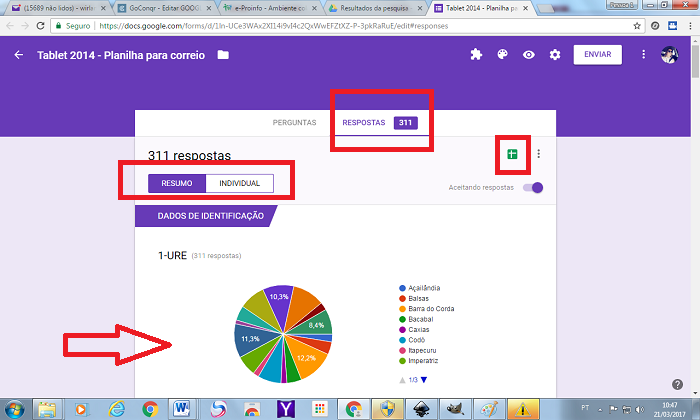Click the preview eye icon
Screen dimensions: 700x420
tap(529, 55)
